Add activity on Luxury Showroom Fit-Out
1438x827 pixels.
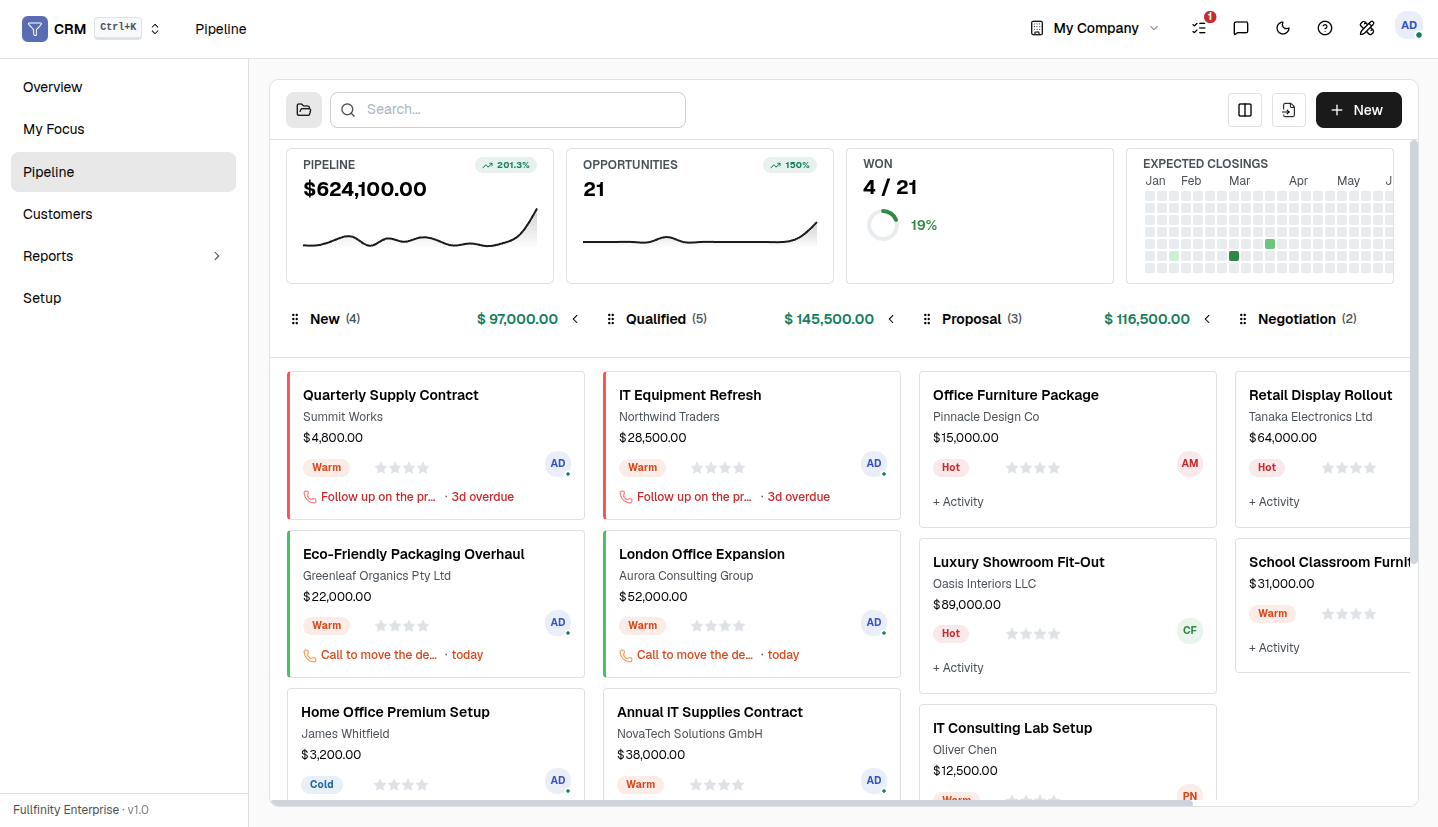point(958,668)
